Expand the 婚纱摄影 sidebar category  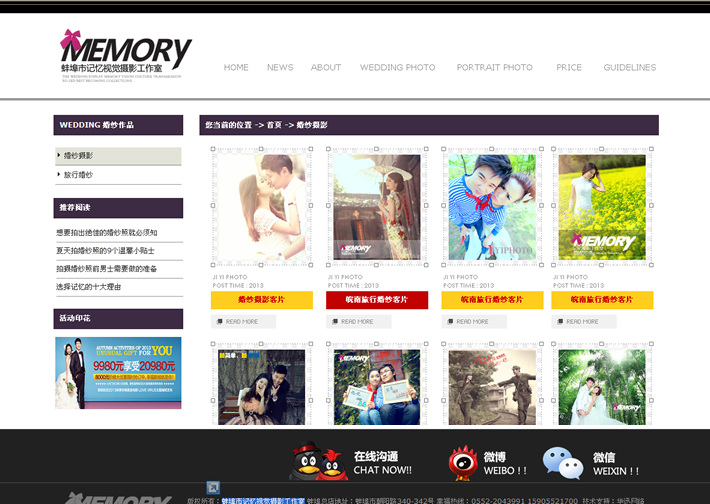[x=78, y=156]
